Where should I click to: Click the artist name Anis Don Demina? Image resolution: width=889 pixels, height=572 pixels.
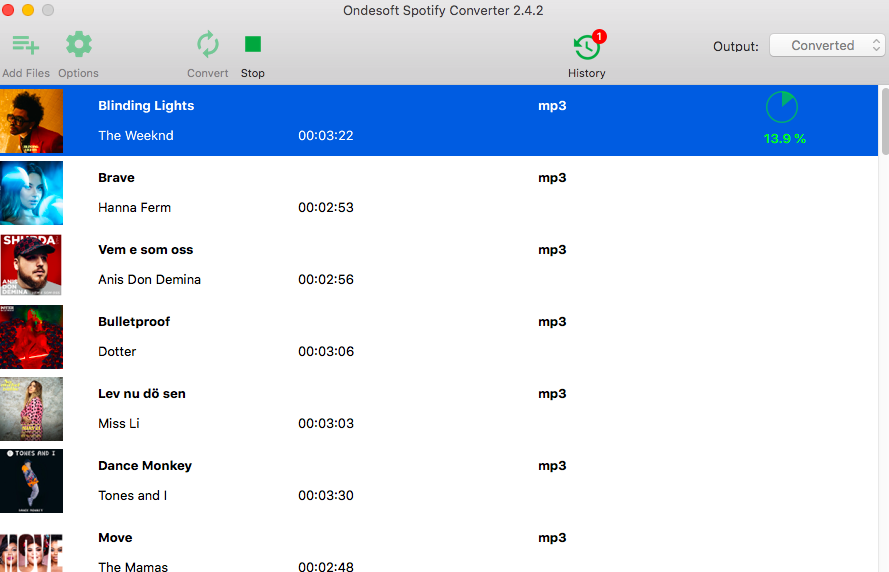pos(150,279)
